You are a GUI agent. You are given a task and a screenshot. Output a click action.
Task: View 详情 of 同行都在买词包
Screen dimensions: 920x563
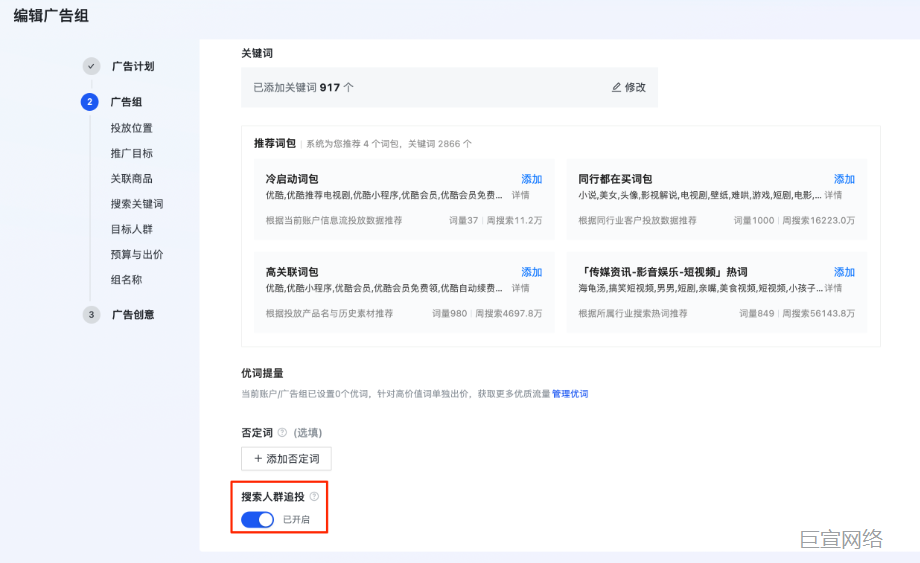tap(833, 195)
